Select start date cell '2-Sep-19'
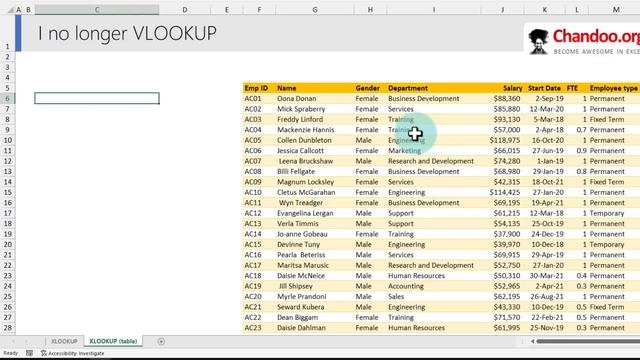640x360 pixels. 544,98
